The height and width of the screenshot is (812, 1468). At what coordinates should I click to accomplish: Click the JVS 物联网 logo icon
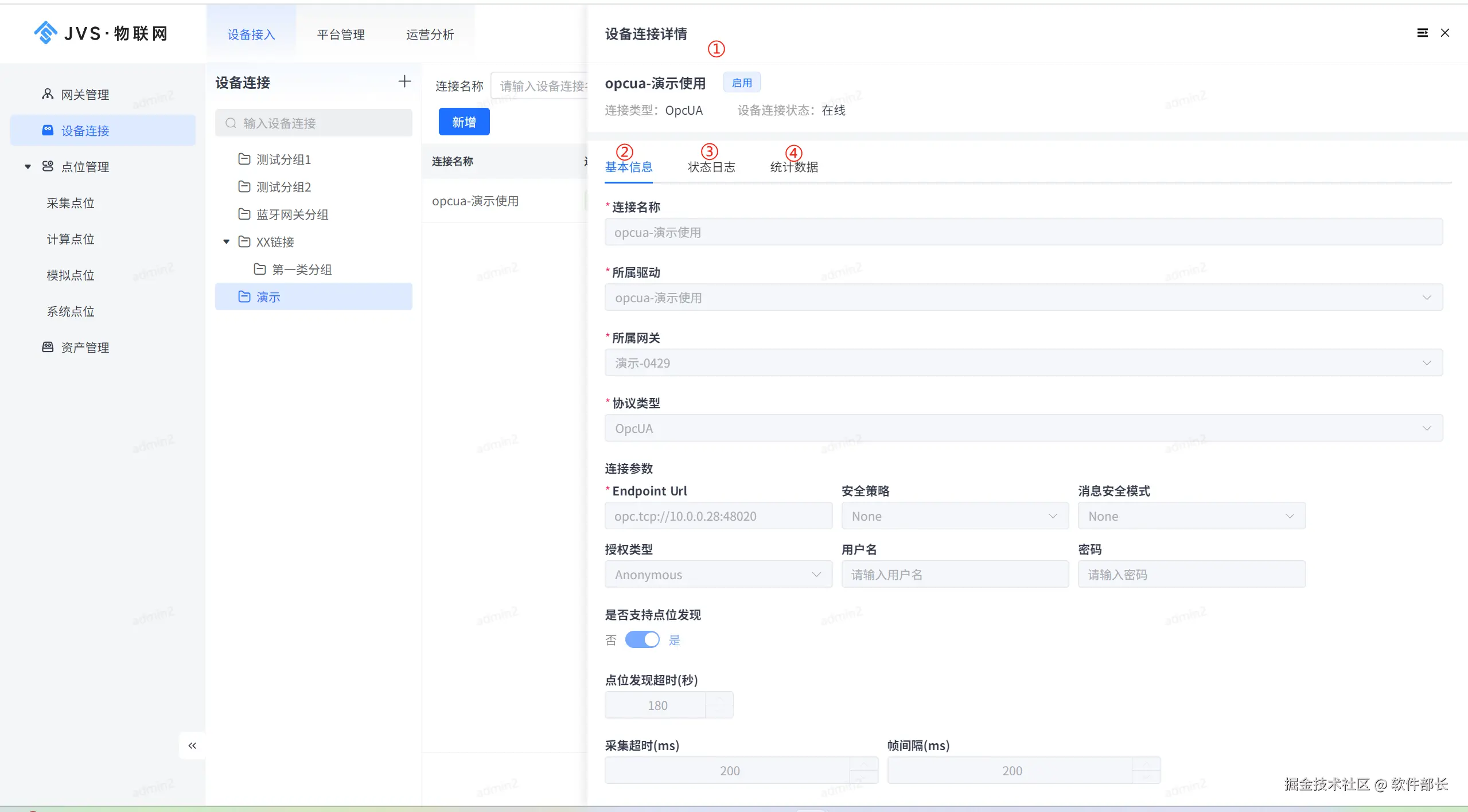click(45, 33)
